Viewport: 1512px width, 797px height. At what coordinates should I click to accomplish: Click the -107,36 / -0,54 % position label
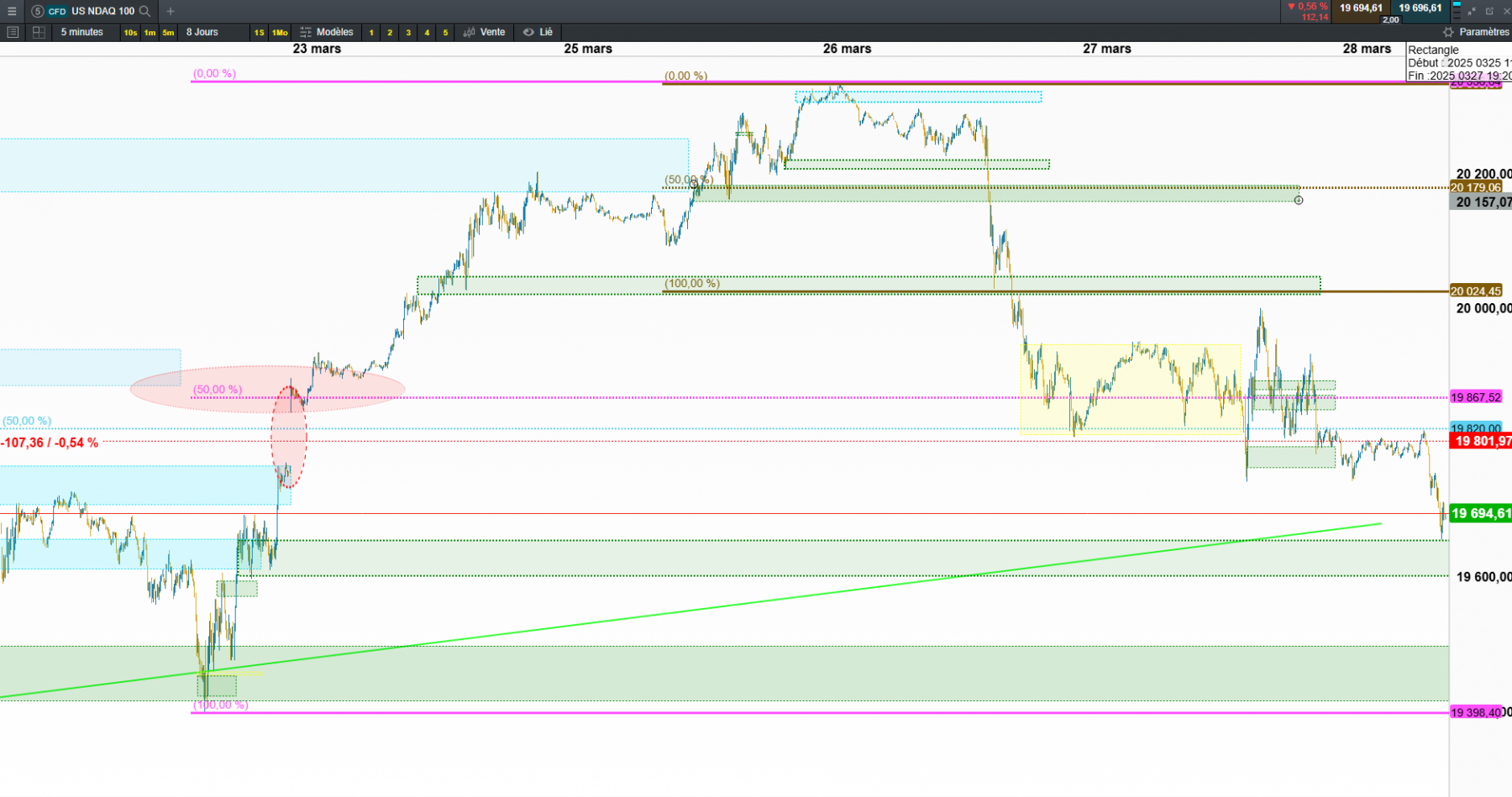(x=50, y=443)
